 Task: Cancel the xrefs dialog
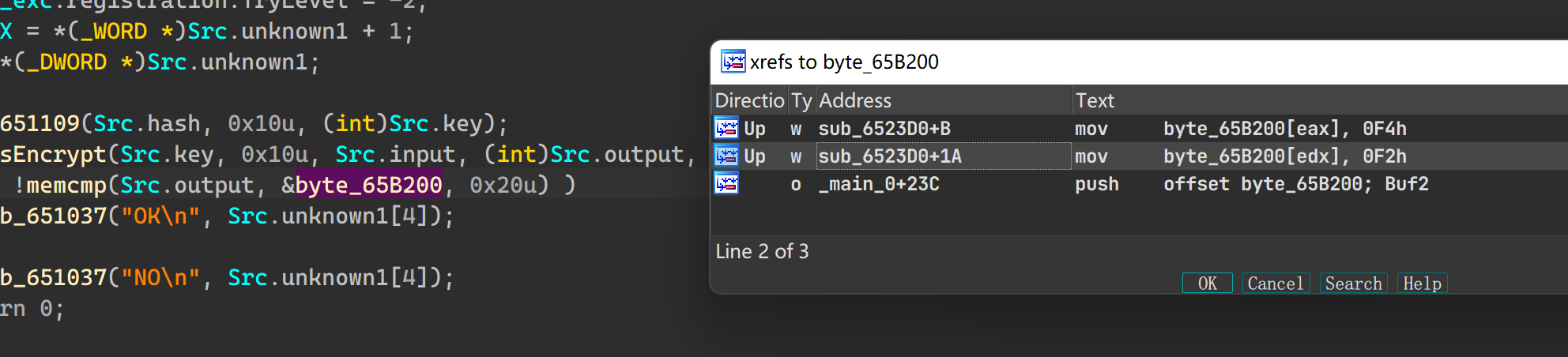pos(1275,284)
